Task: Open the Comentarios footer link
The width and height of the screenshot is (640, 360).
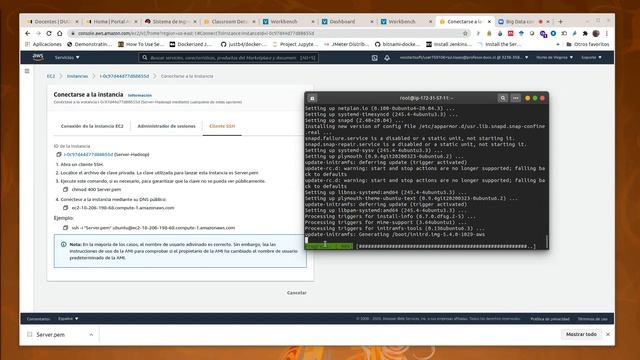Action: pyautogui.click(x=38, y=319)
